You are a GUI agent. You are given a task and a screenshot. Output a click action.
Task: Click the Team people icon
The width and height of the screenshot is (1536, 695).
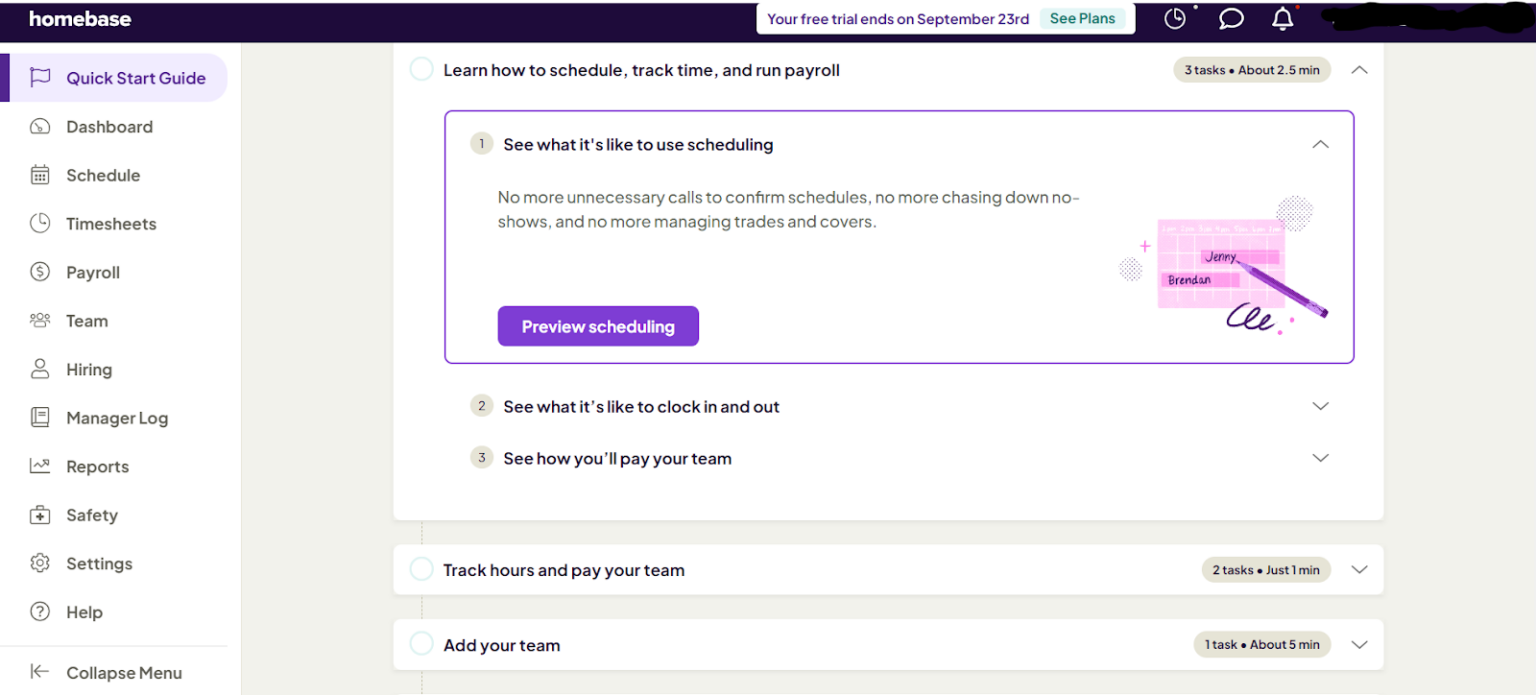[40, 320]
